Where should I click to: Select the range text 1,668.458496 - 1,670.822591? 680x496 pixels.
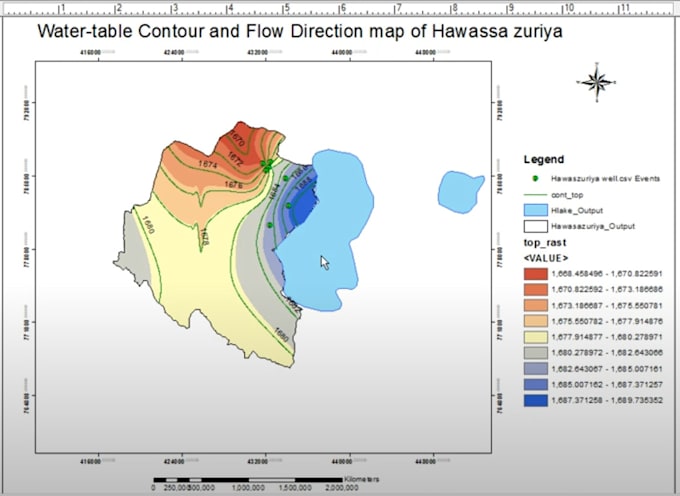click(607, 274)
